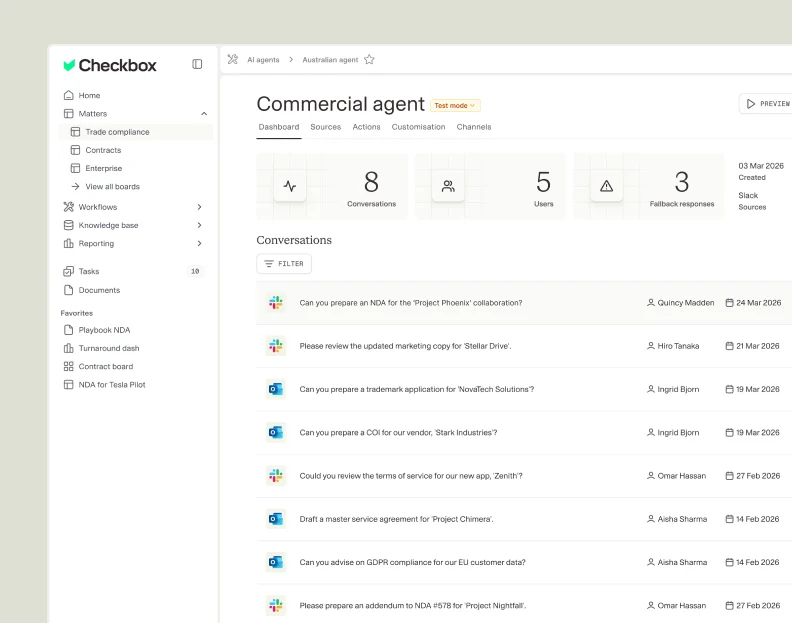Click Slack icon on Stellar Drive row

(x=276, y=346)
